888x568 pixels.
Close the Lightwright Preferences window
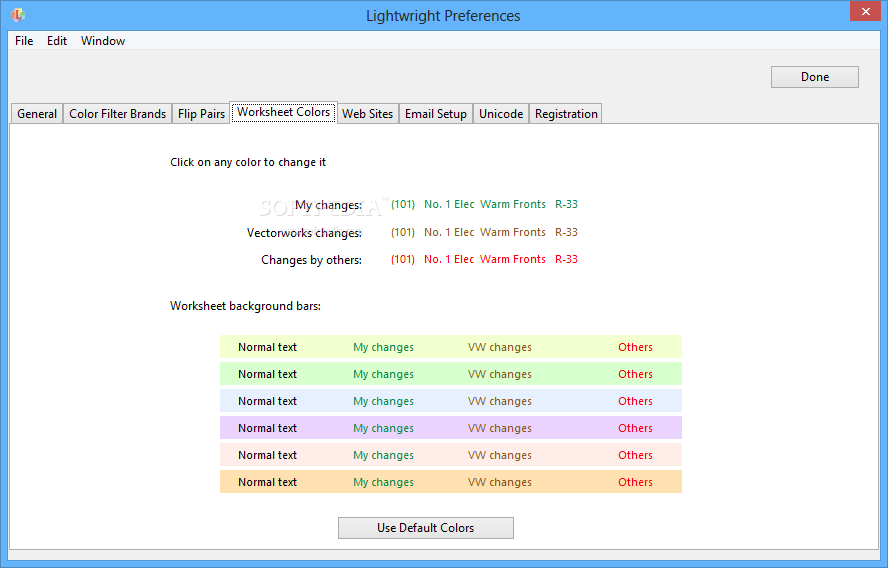[x=865, y=11]
